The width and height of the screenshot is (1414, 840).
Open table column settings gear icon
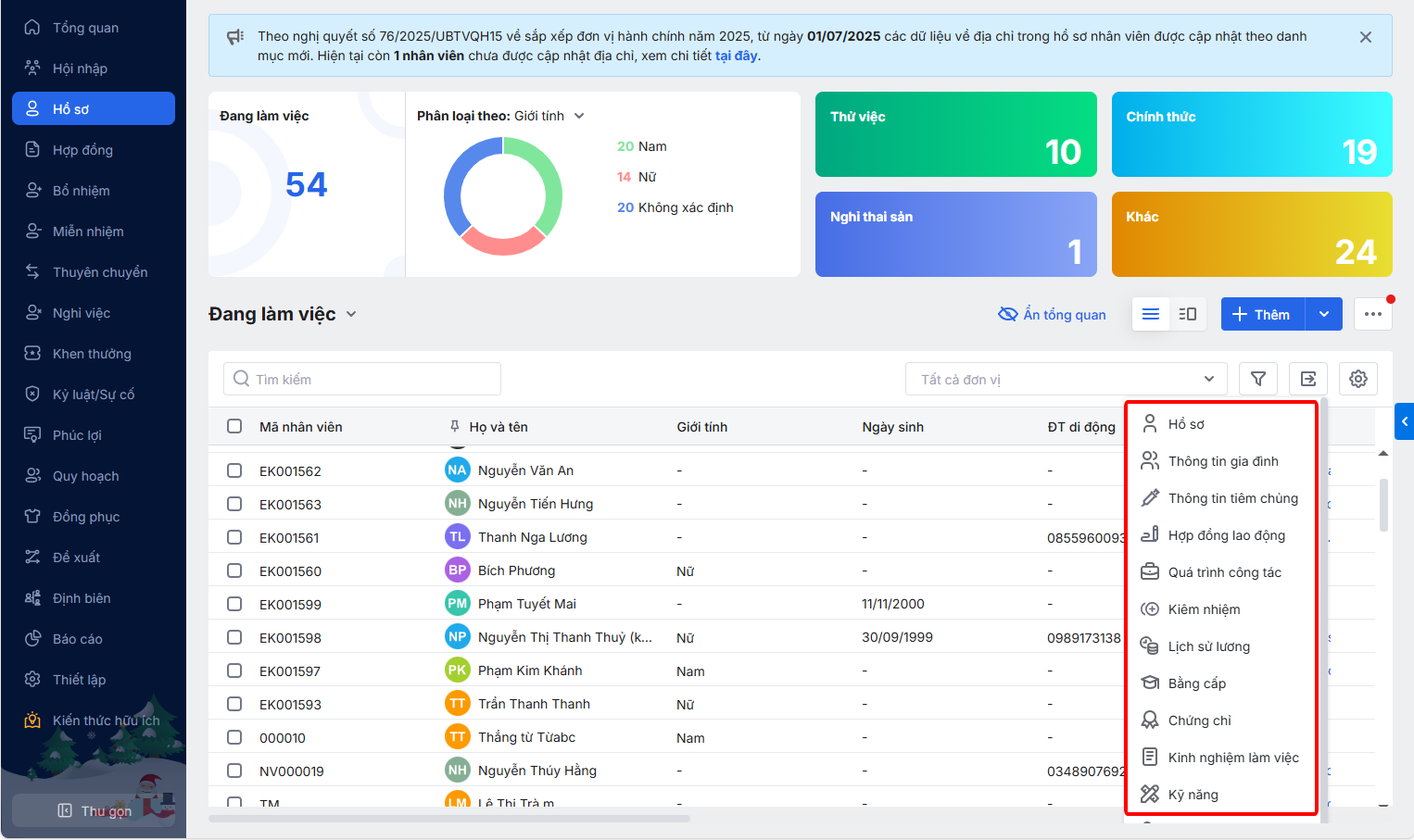pyautogui.click(x=1357, y=379)
